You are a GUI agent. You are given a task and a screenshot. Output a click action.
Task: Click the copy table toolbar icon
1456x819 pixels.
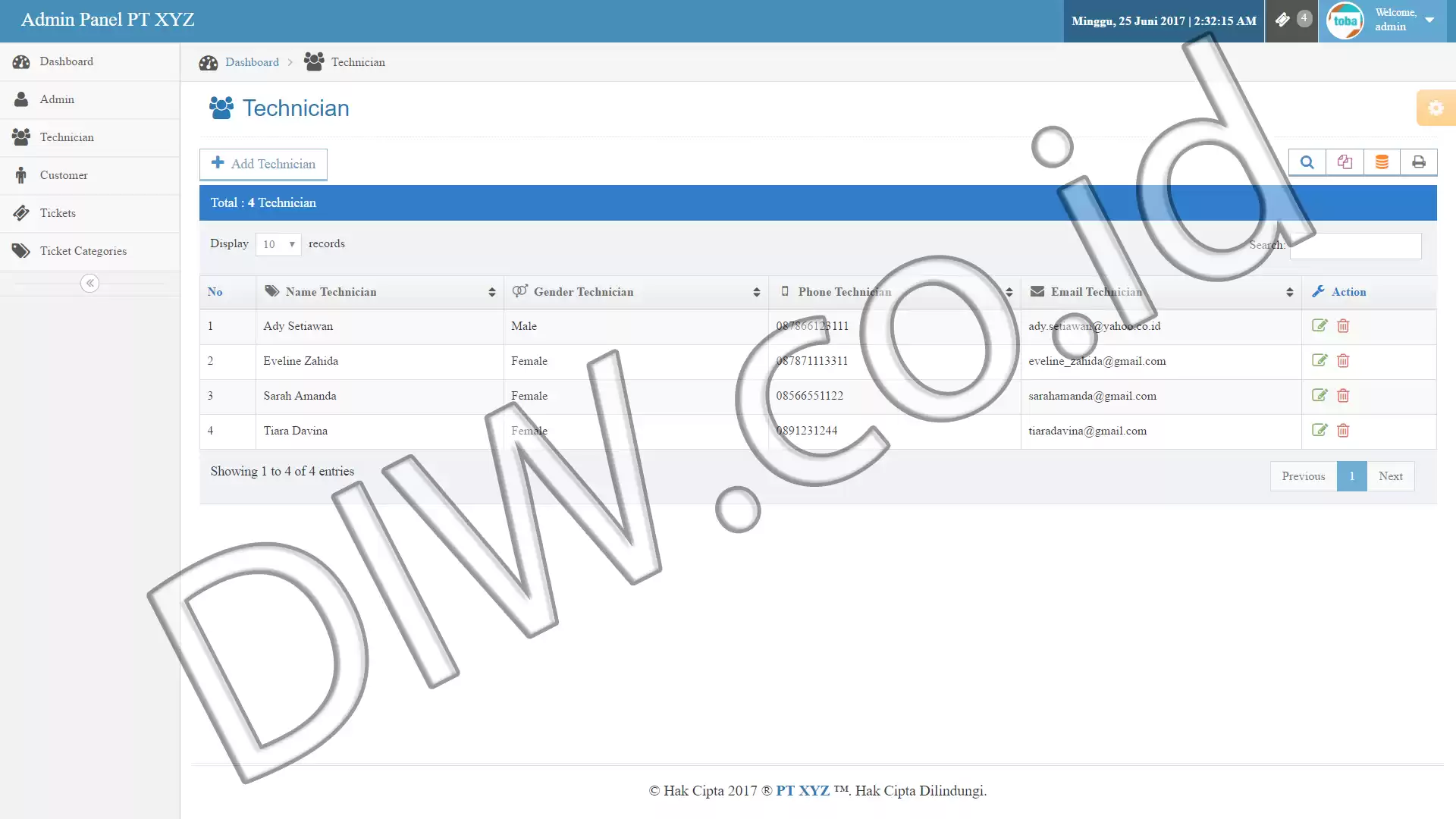(x=1345, y=162)
